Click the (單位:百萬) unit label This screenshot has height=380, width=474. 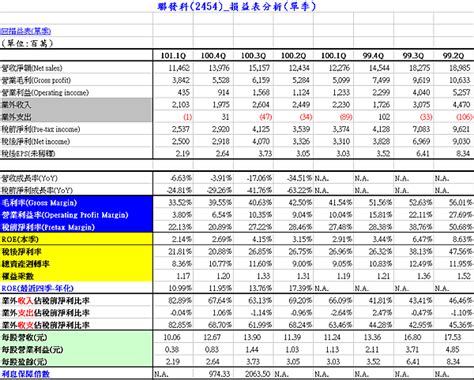click(x=27, y=43)
